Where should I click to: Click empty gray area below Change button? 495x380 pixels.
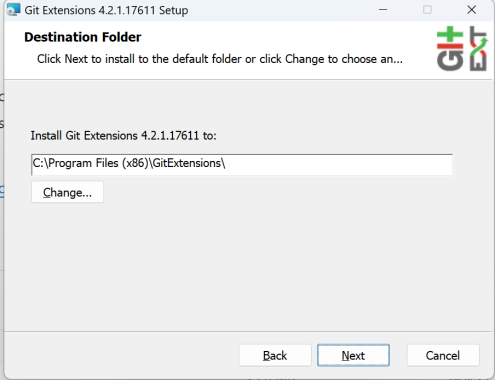point(233,267)
